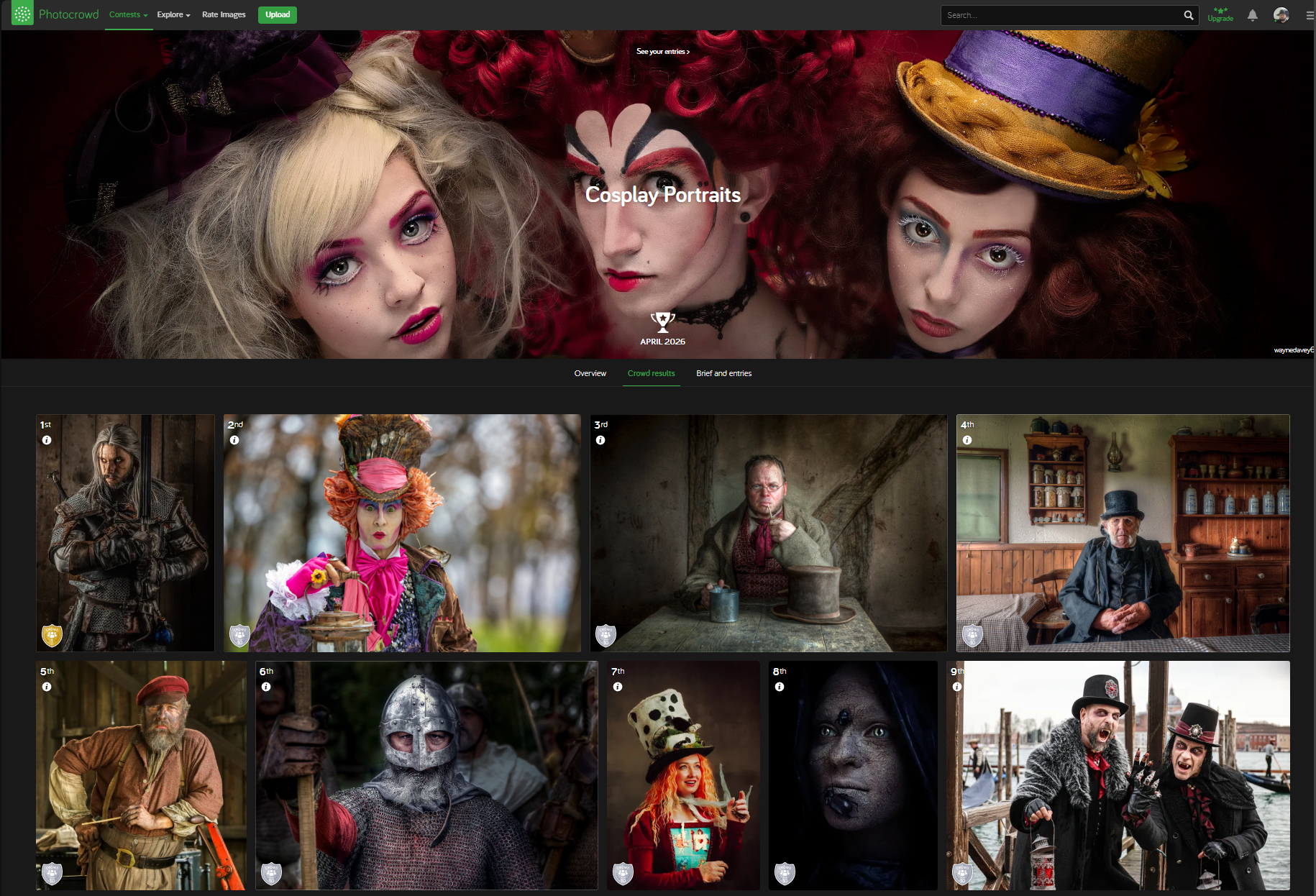Open the Photocrowd logo home link
The width and height of the screenshot is (1316, 896).
click(55, 14)
